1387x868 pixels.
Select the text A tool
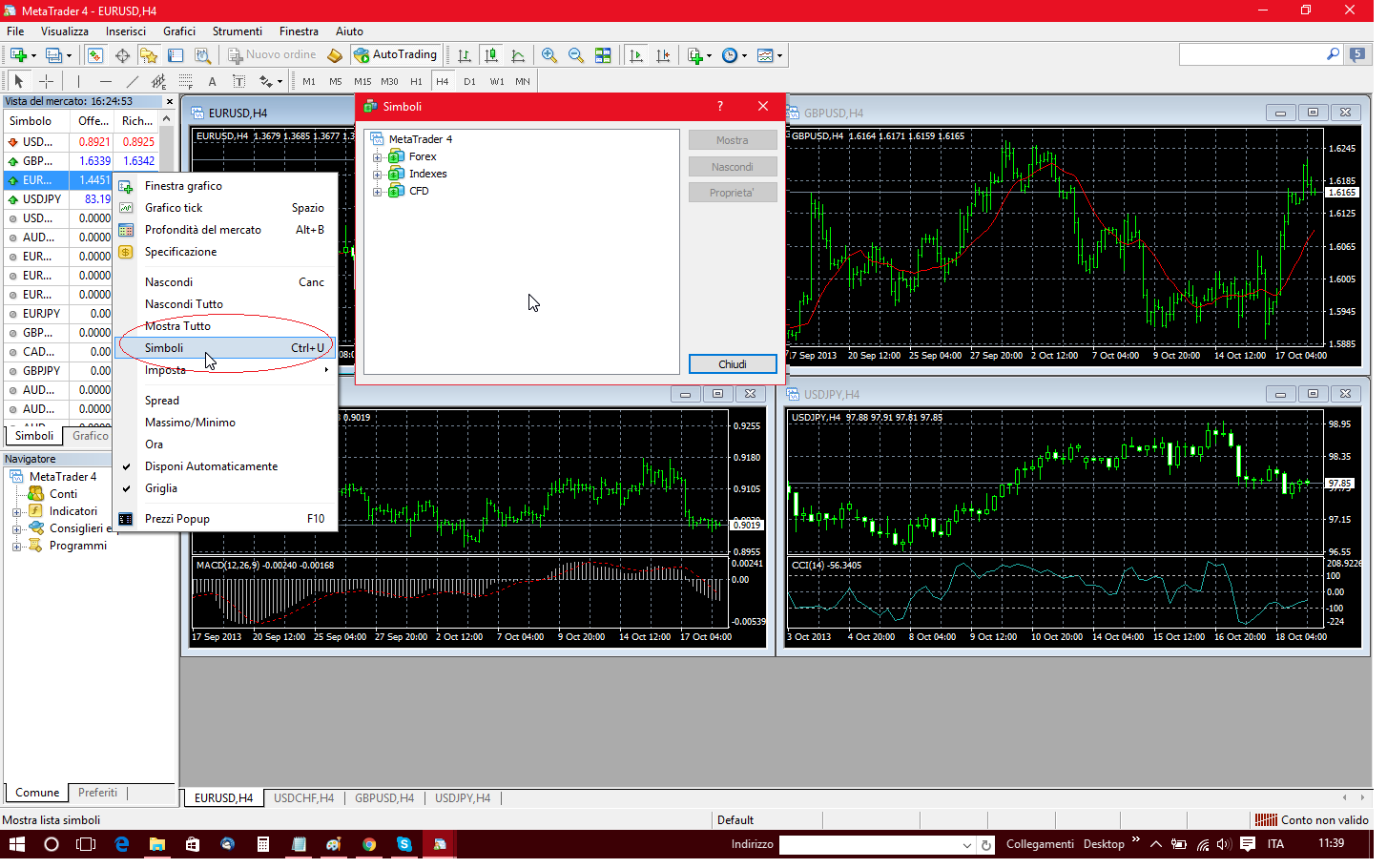tap(212, 81)
